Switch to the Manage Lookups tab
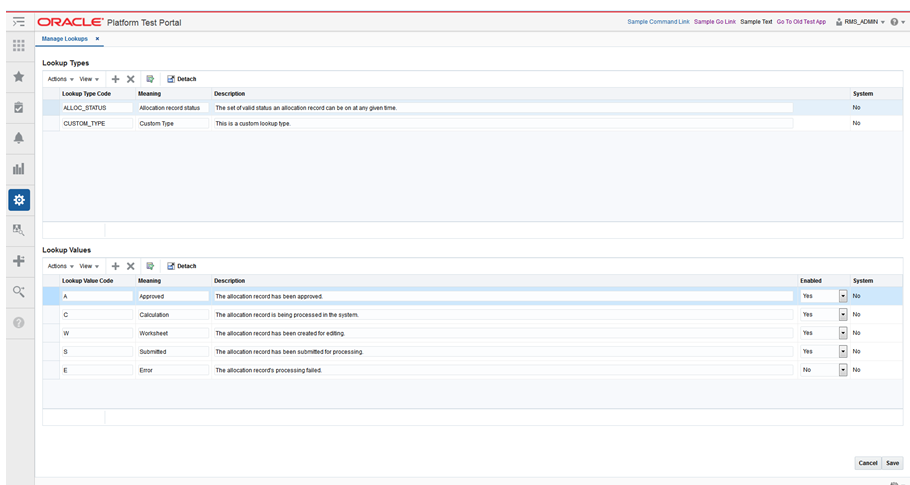Viewport: 910px width, 485px height. pos(64,39)
